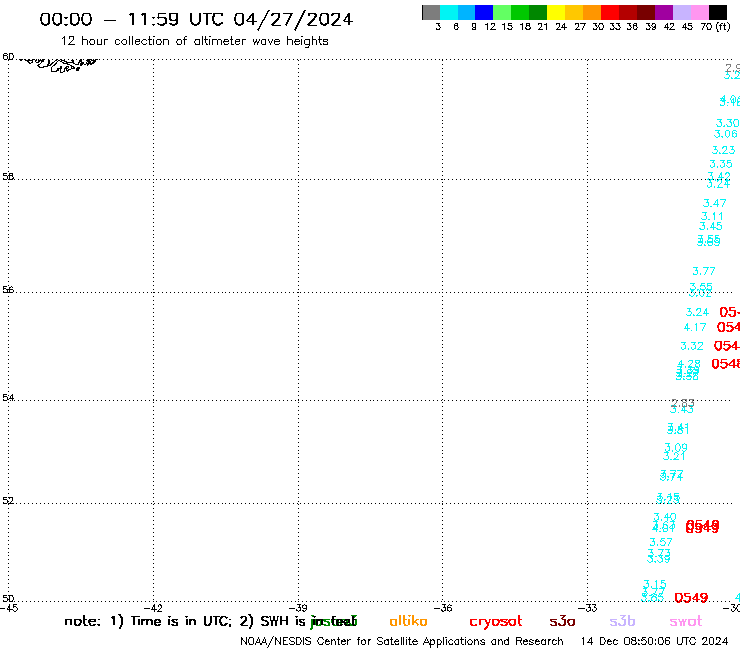Click the latitude axis label '56'
Screen dimensions: 740x650
point(8,290)
